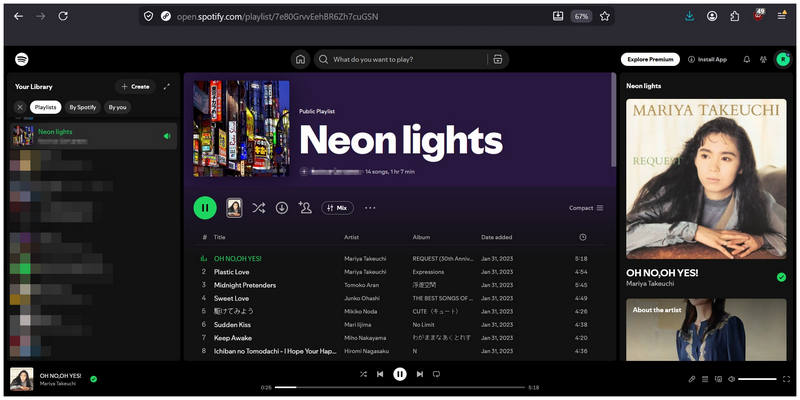Toggle saved checkmark in right panel
Viewport: 800px width, 400px height.
pyautogui.click(x=781, y=277)
